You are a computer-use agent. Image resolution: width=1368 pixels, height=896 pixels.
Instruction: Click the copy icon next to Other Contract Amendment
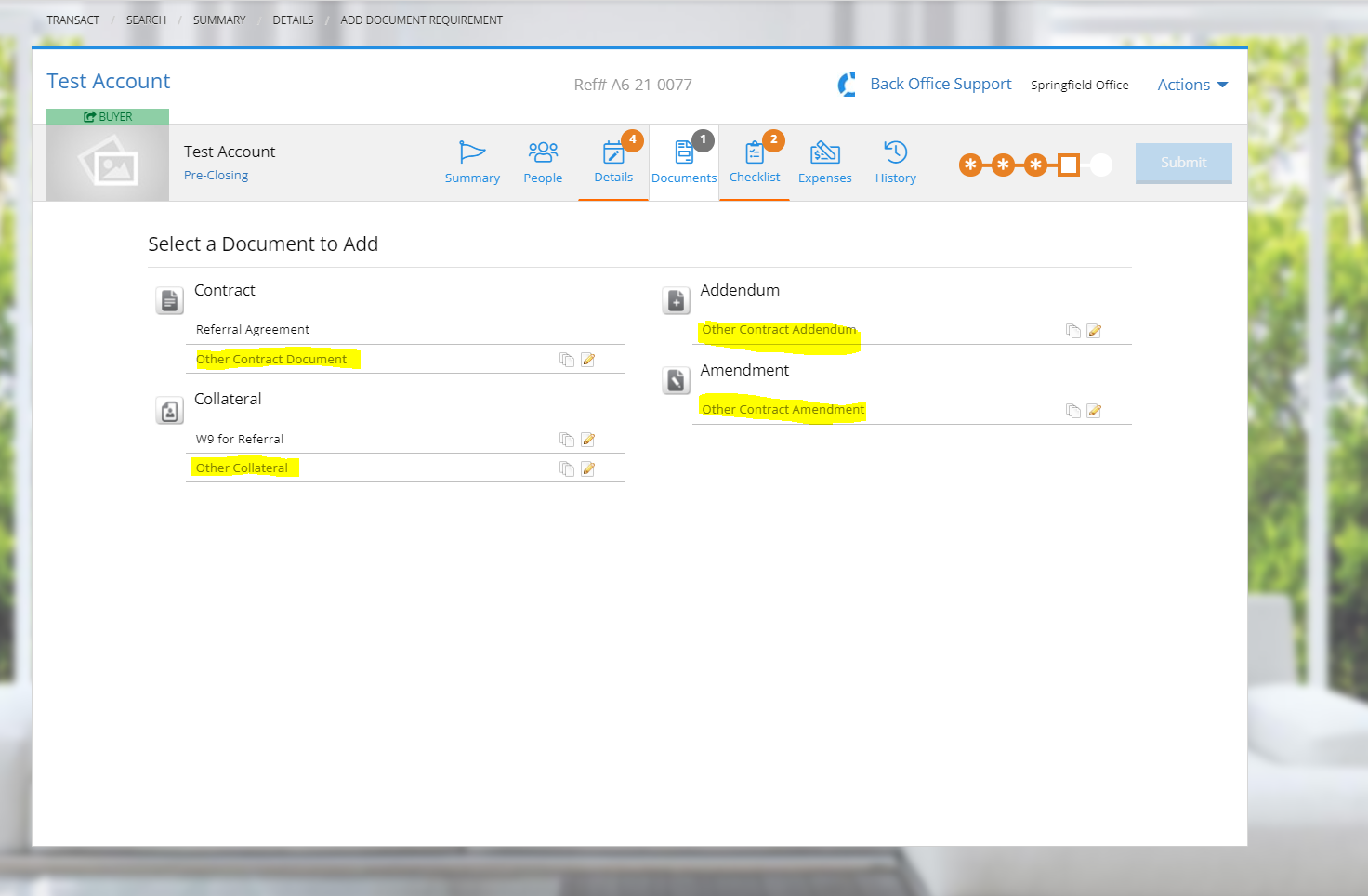(1073, 410)
